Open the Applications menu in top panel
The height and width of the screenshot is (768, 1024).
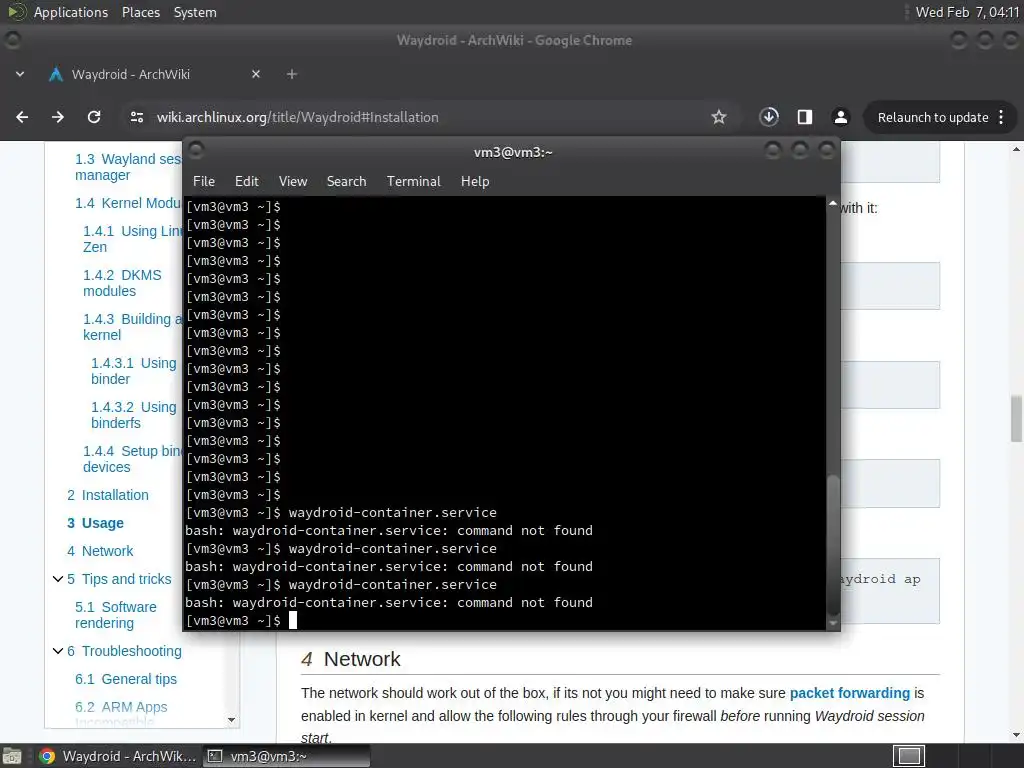point(71,12)
